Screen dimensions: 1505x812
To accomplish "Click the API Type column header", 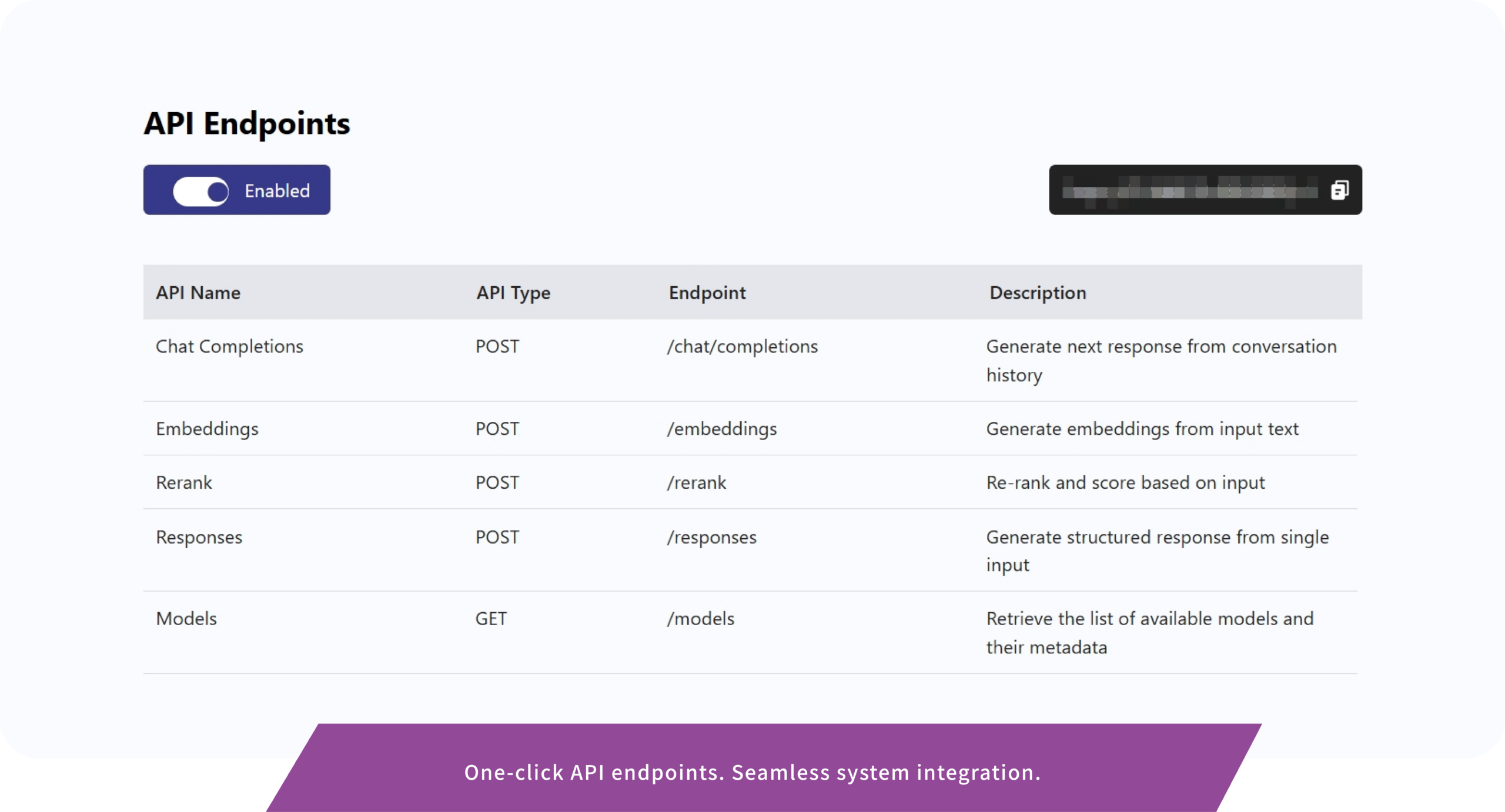I will point(513,293).
